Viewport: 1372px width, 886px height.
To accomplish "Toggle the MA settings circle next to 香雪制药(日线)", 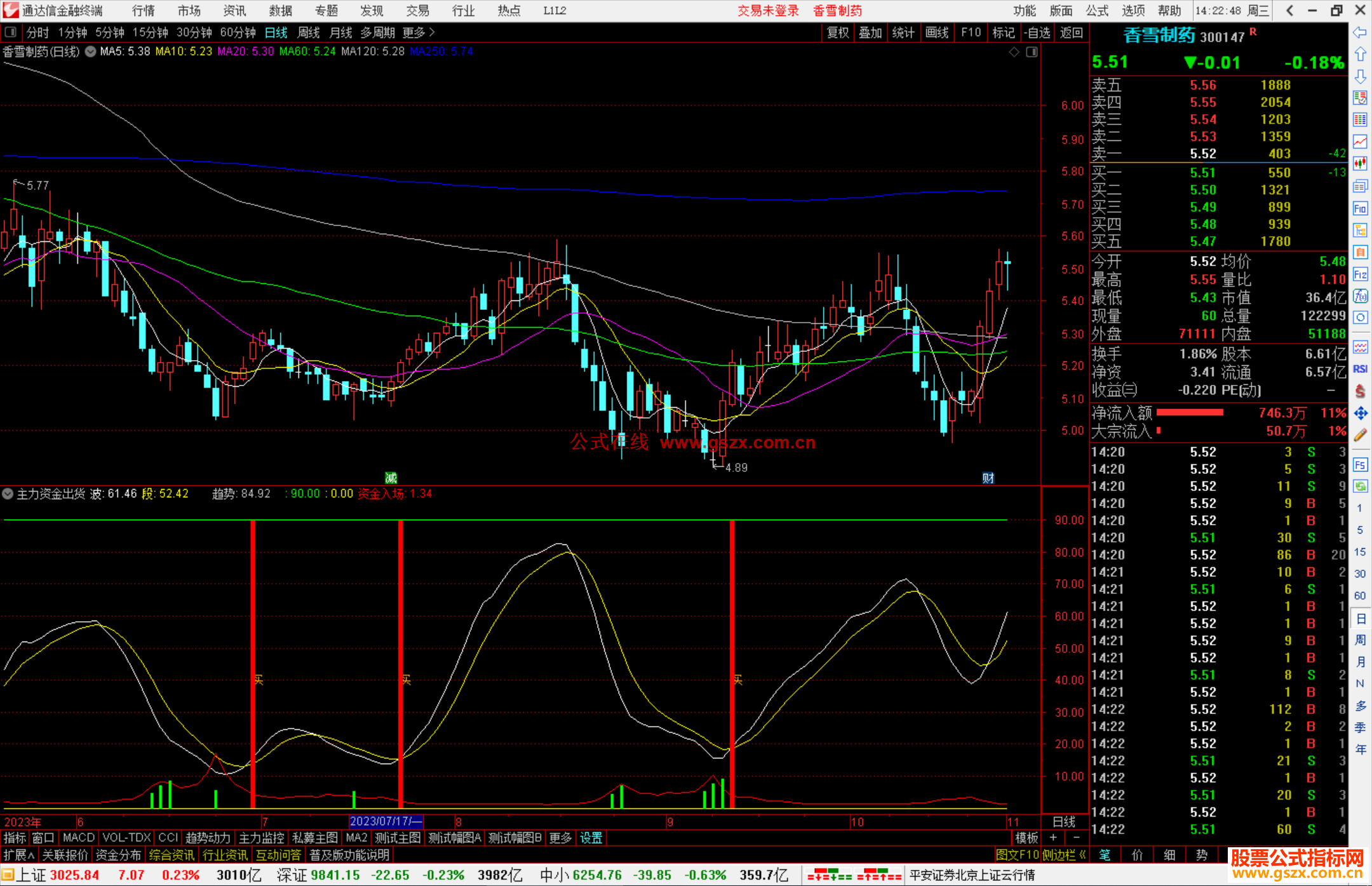I will [90, 51].
